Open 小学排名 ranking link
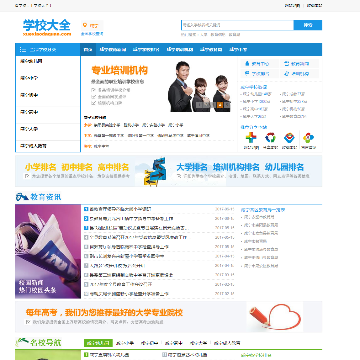 coord(40,167)
